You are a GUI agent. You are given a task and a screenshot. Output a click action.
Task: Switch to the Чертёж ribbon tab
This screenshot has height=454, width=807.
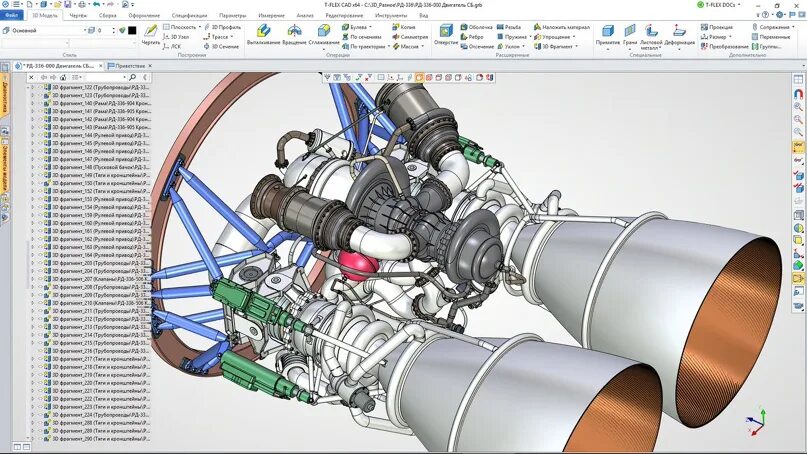(x=78, y=15)
